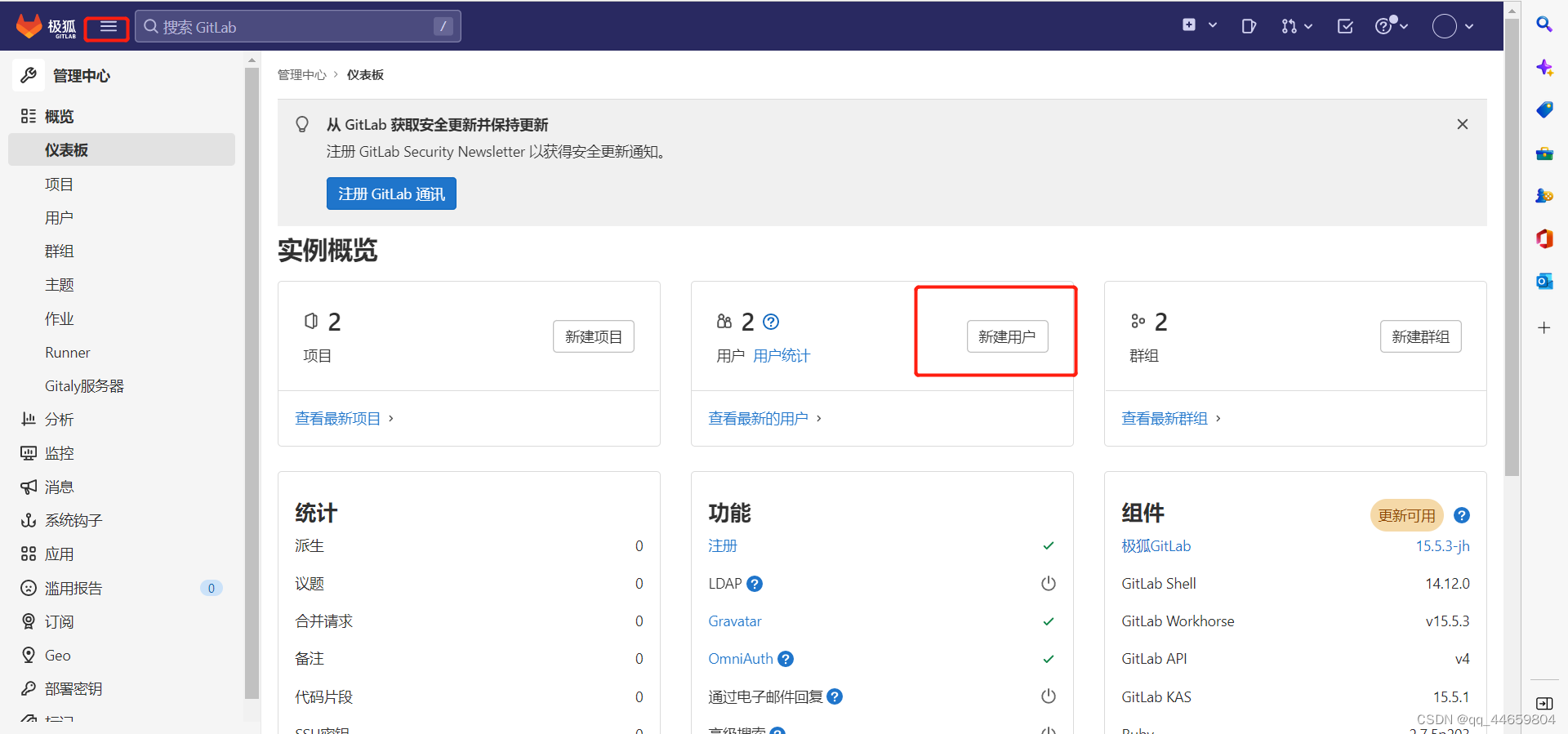Open the 15.5.3-jh version link
Viewport: 1568px width, 734px height.
pos(1442,546)
